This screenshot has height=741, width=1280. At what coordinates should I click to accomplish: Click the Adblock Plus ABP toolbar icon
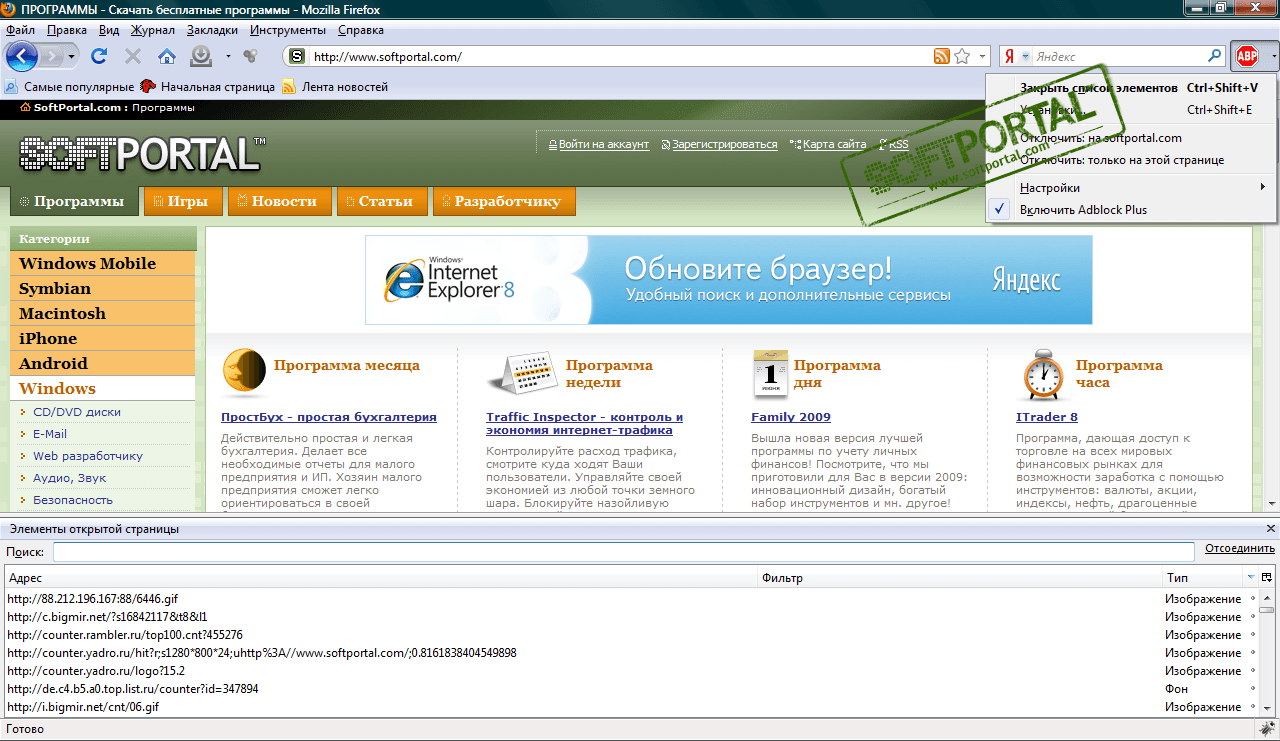[x=1247, y=56]
